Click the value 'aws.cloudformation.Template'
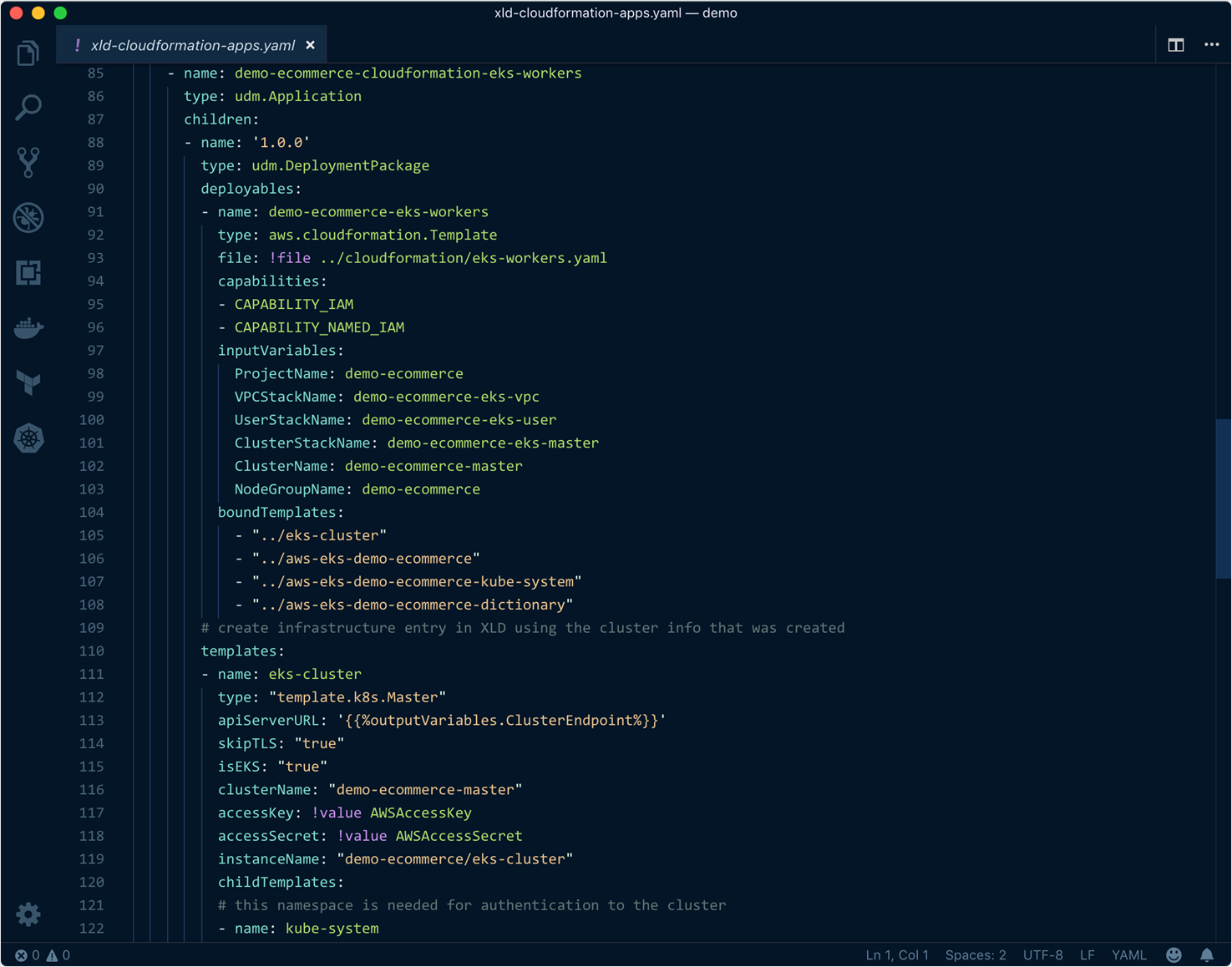 pos(383,235)
